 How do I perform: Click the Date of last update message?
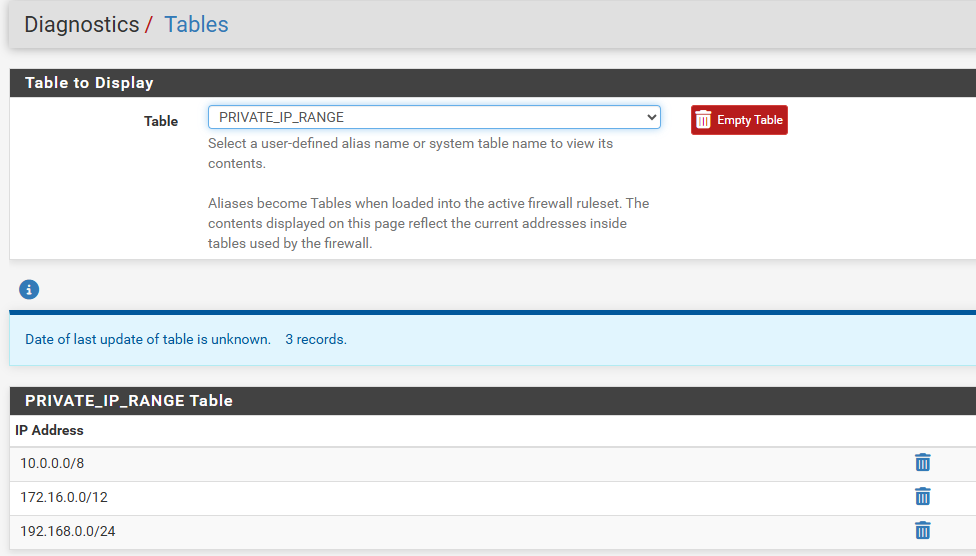148,339
